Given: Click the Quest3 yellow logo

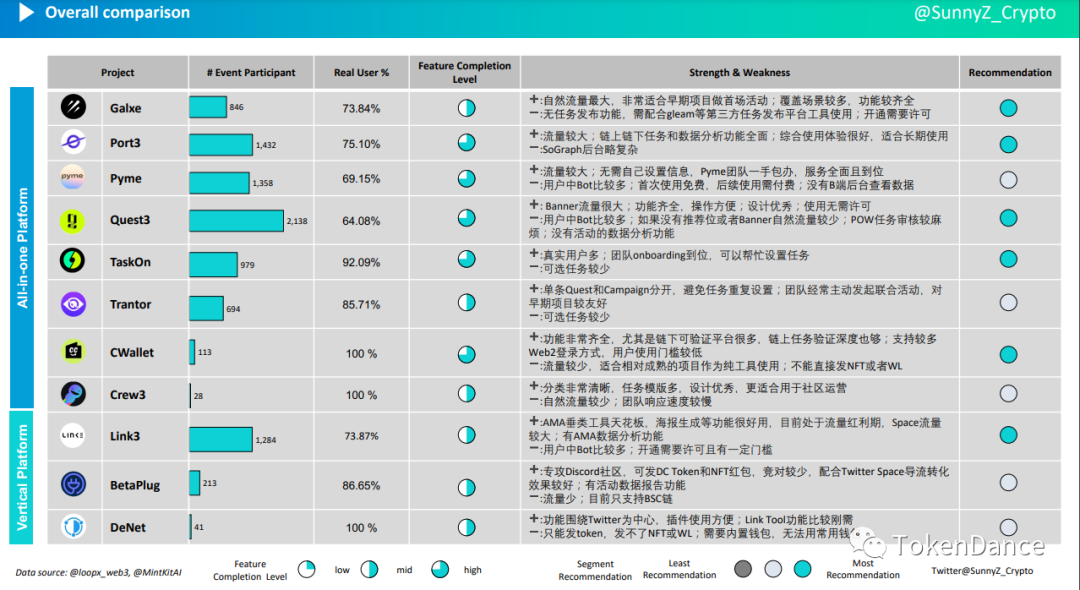Looking at the screenshot, I should click(72, 220).
